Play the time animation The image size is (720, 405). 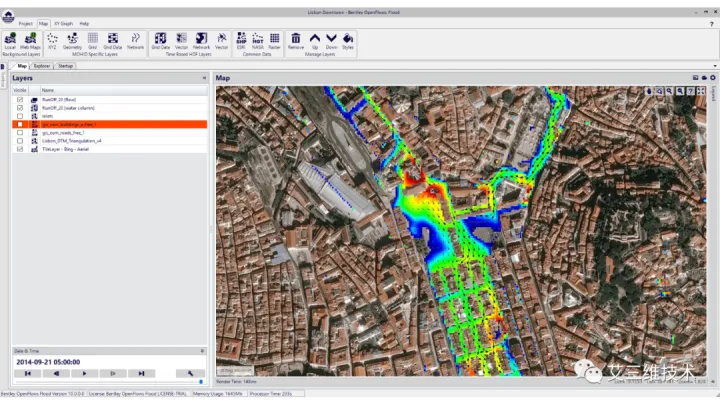pyautogui.click(x=85, y=373)
